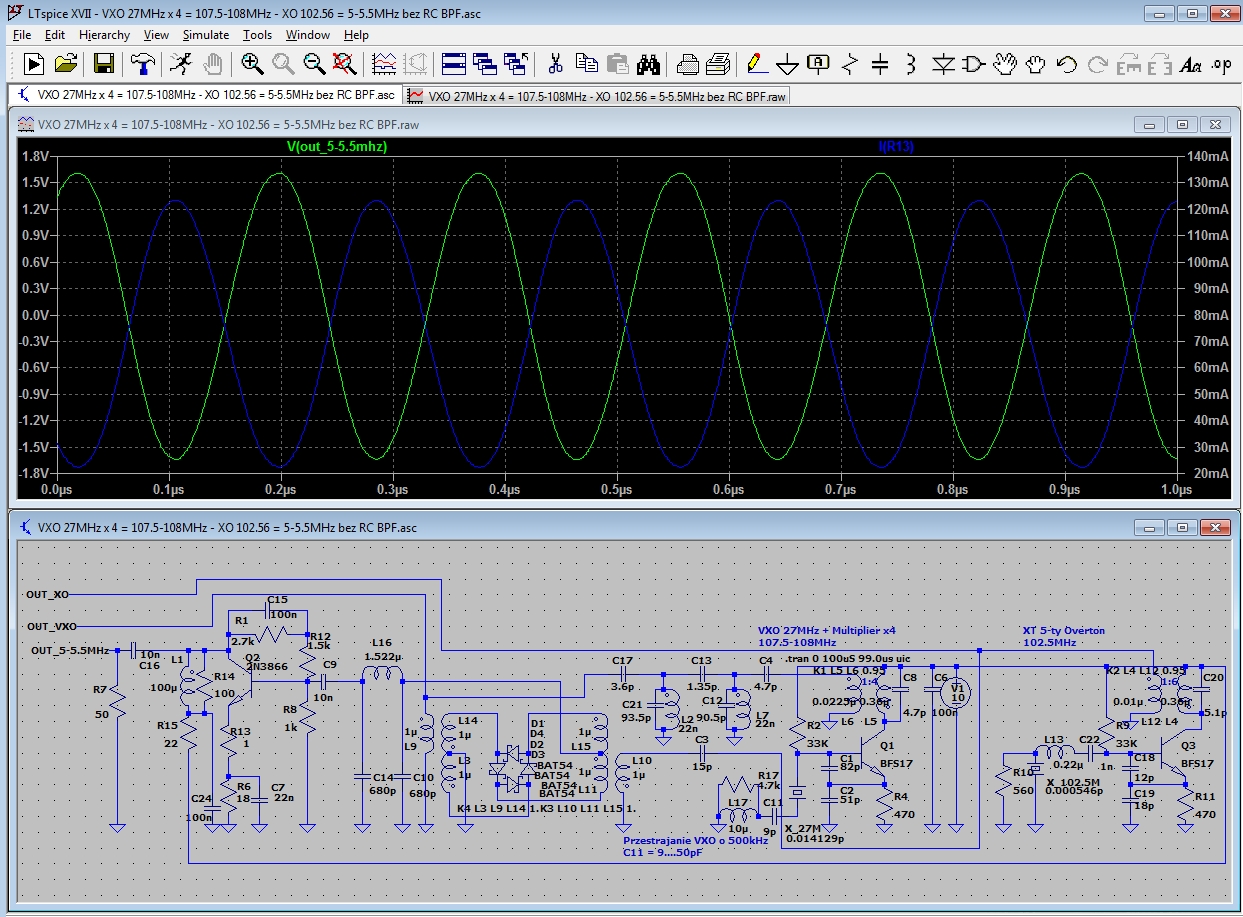The height and width of the screenshot is (917, 1243).
Task: Open the Hierarchy menu
Action: click(x=104, y=35)
